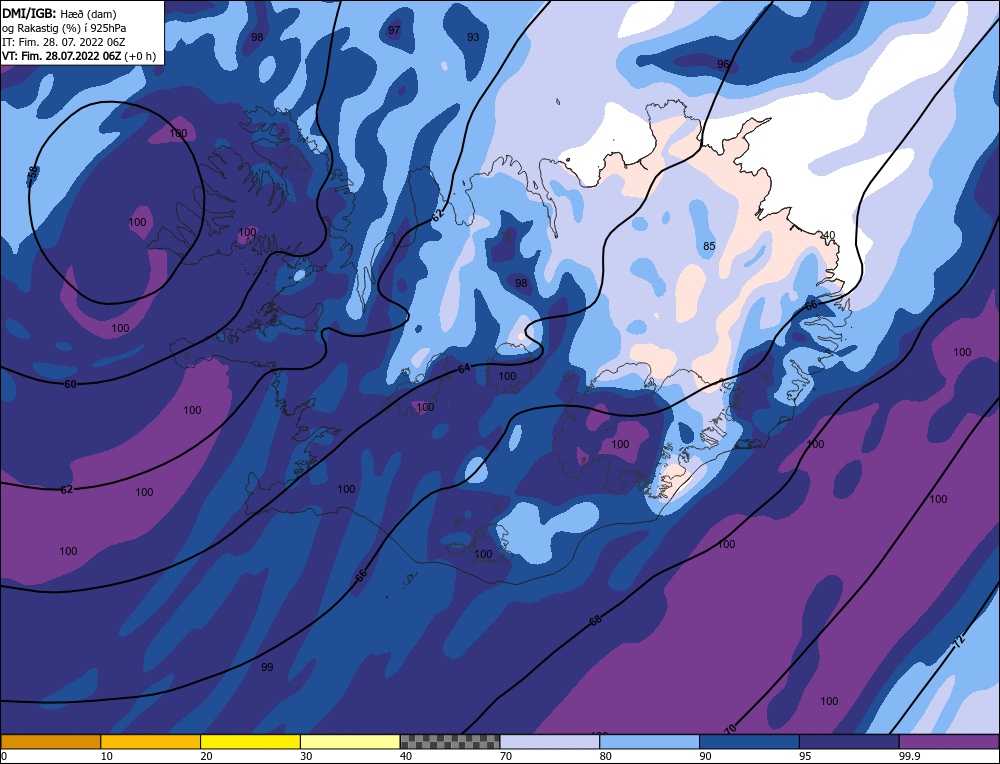The width and height of the screenshot is (1000, 764).
Task: Click the '60' contour label
Action: coord(70,384)
